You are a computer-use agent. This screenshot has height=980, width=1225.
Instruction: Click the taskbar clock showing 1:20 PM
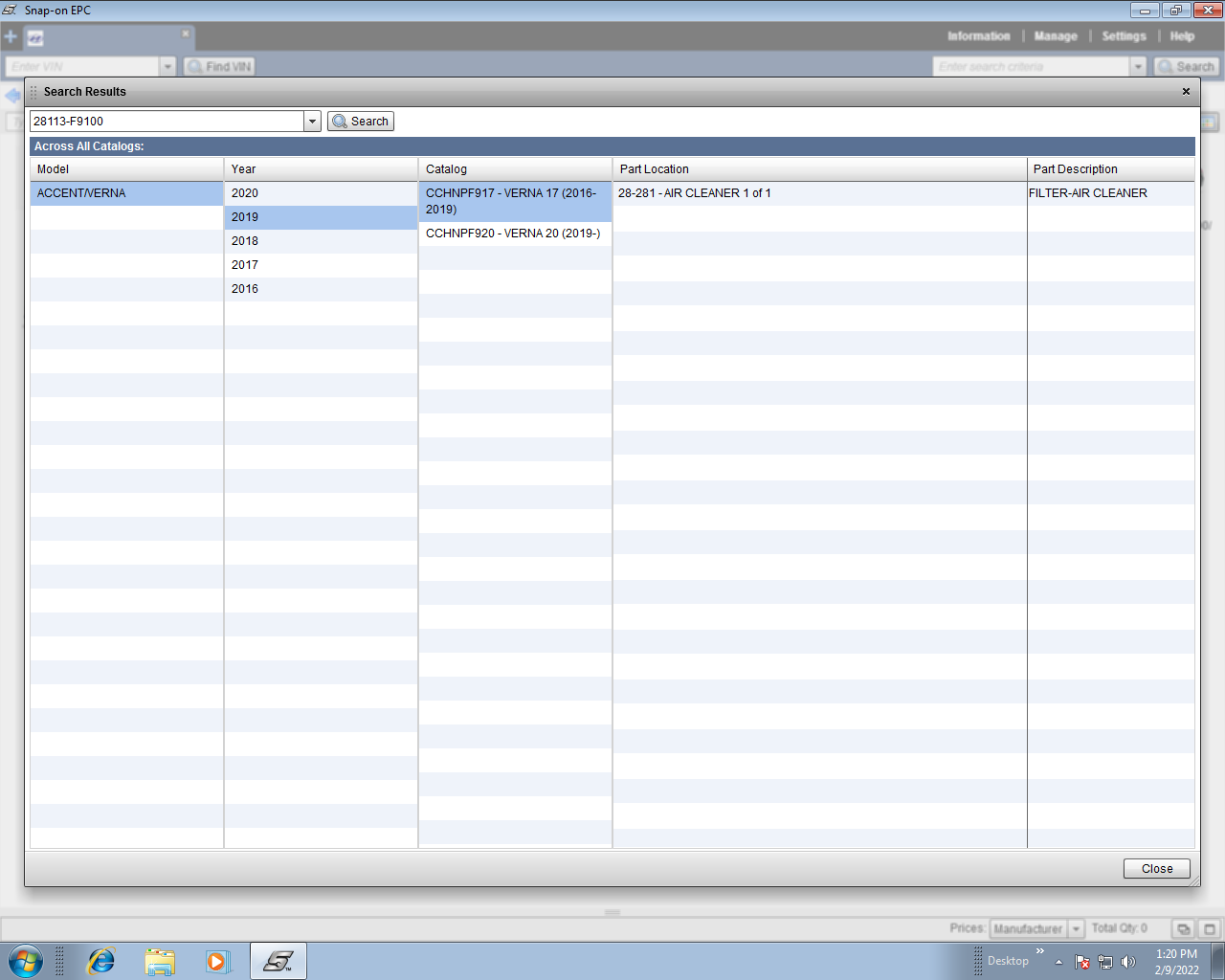1176,961
